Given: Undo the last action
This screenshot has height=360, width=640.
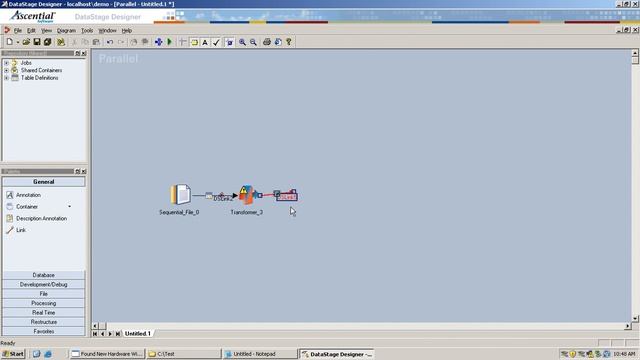Looking at the screenshot, I should click(x=110, y=42).
